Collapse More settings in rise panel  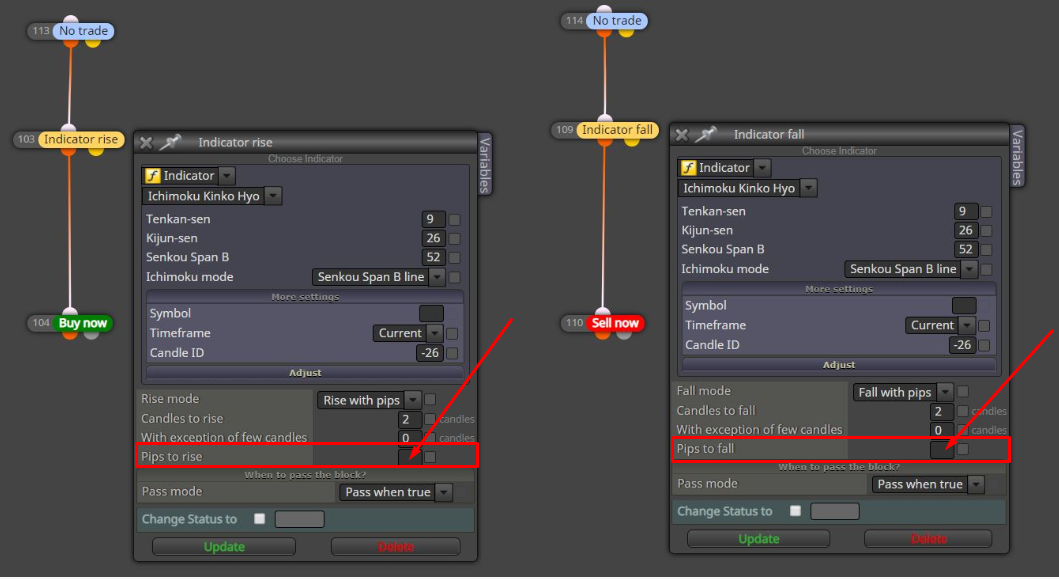pos(305,297)
